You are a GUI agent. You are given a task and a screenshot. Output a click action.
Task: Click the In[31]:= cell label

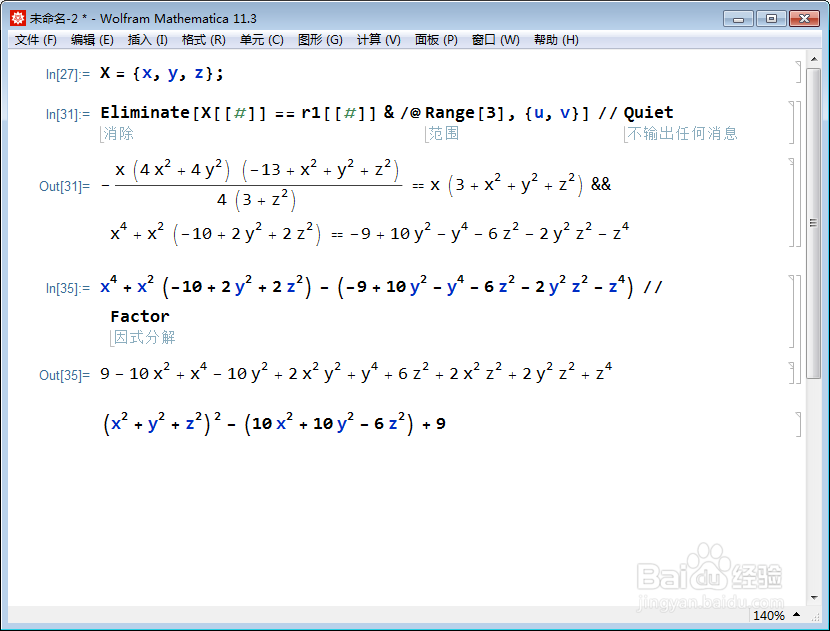68,114
